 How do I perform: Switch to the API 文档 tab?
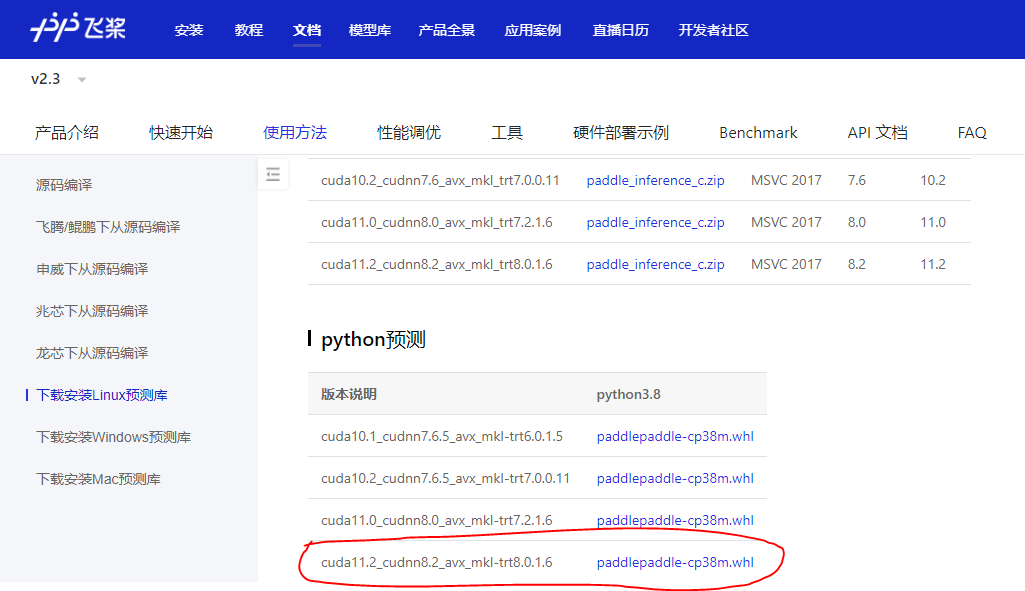[877, 133]
